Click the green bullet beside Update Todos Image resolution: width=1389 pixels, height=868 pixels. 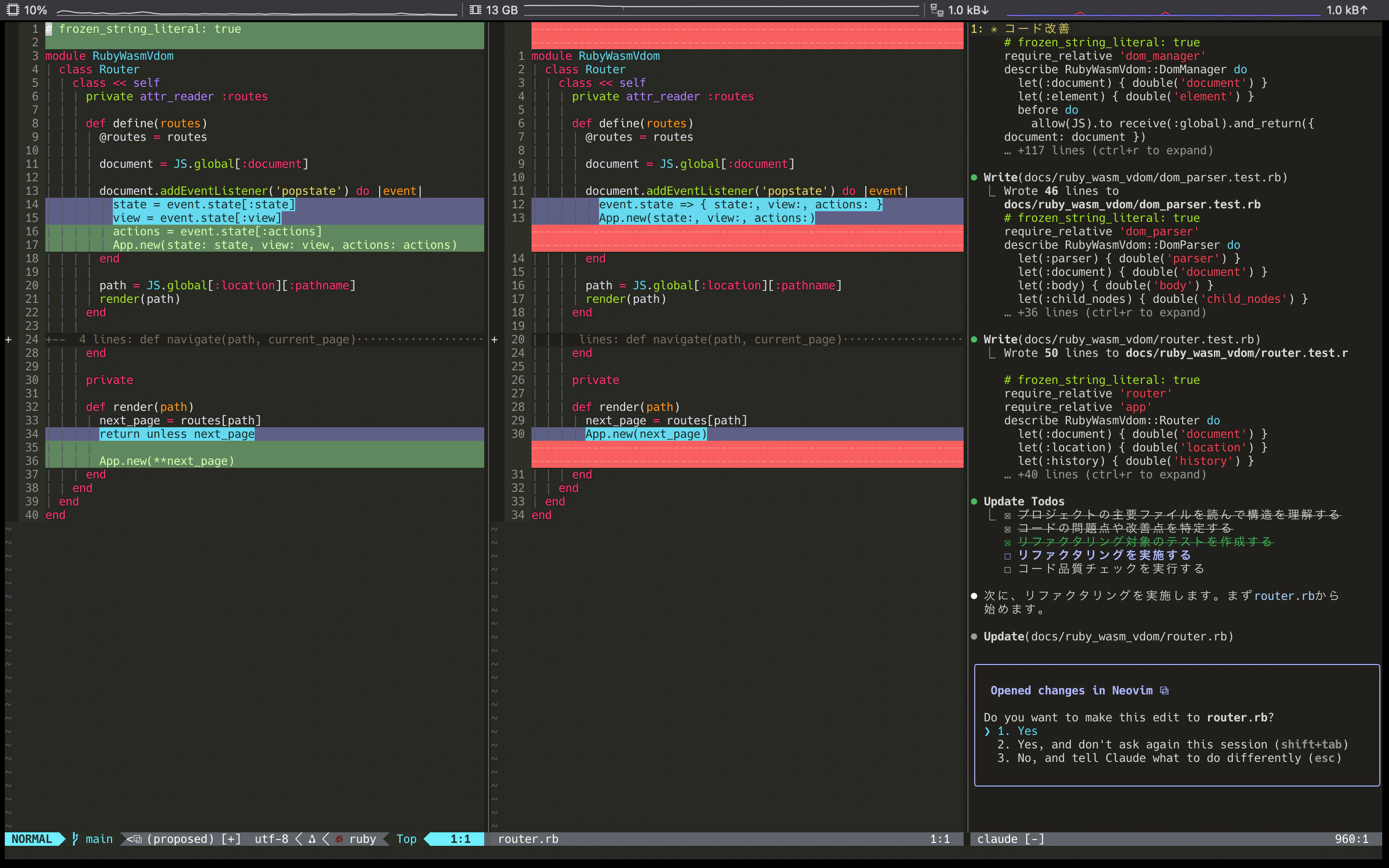coord(974,501)
